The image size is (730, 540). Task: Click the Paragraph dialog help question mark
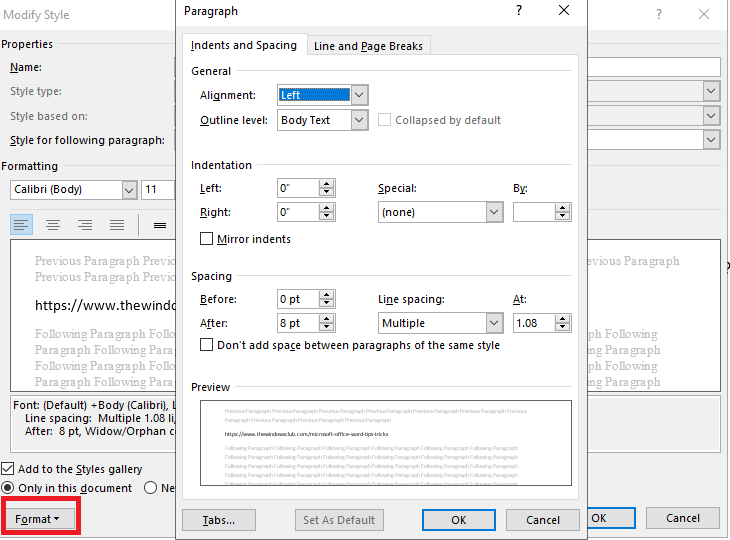(x=519, y=11)
